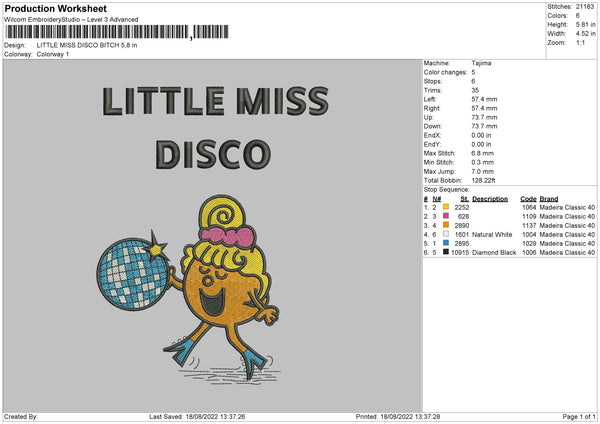Click stitch count 10915 in stop sequence
This screenshot has width=600, height=424.
460,253
